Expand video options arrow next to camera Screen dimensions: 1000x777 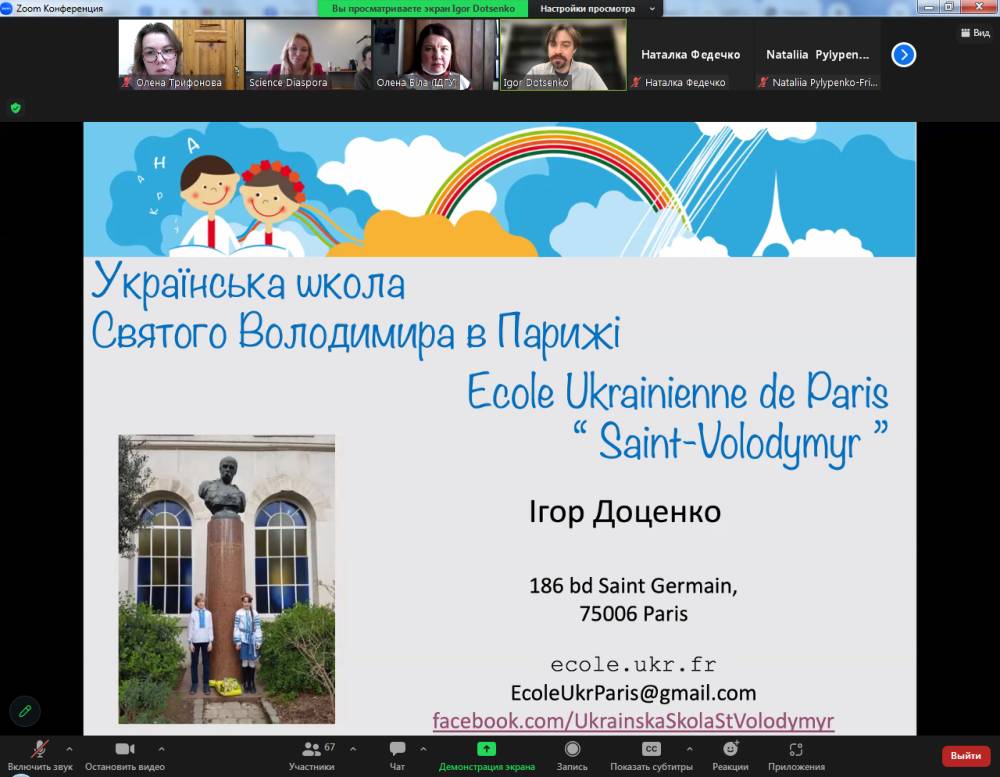tap(161, 748)
